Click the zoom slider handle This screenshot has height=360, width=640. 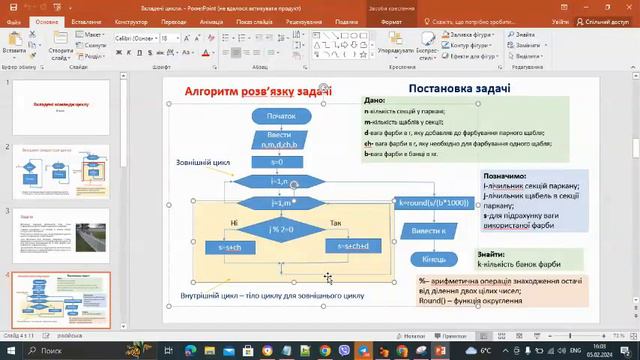pyautogui.click(x=570, y=336)
